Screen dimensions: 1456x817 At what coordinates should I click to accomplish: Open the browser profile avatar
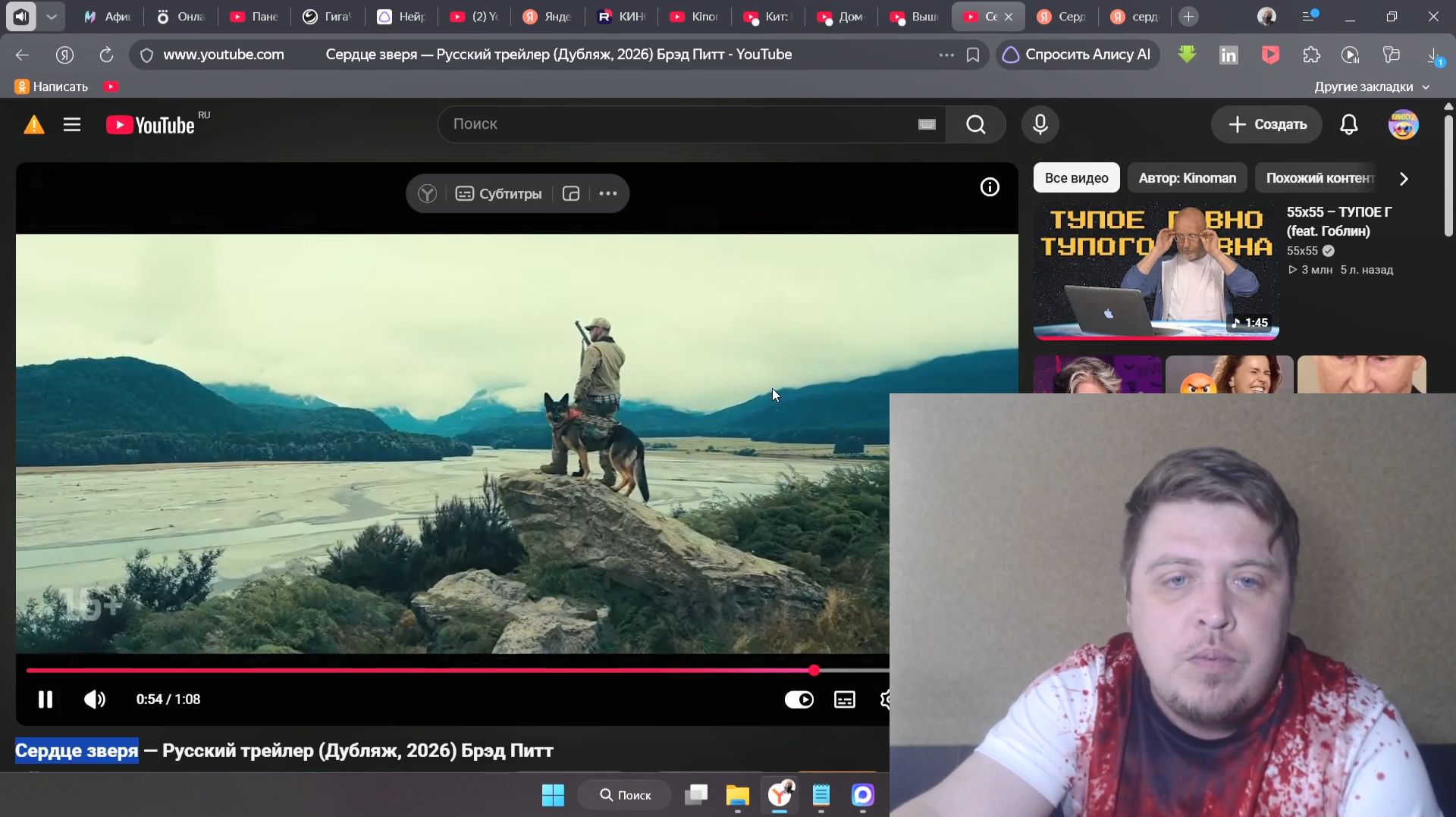(1266, 16)
